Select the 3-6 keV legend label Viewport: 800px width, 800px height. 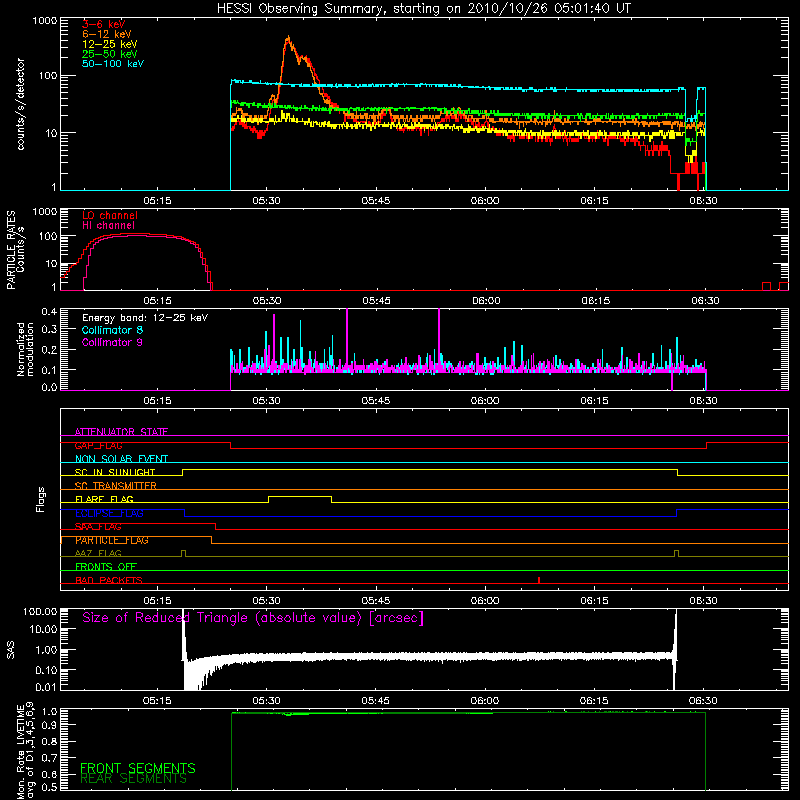[104, 24]
